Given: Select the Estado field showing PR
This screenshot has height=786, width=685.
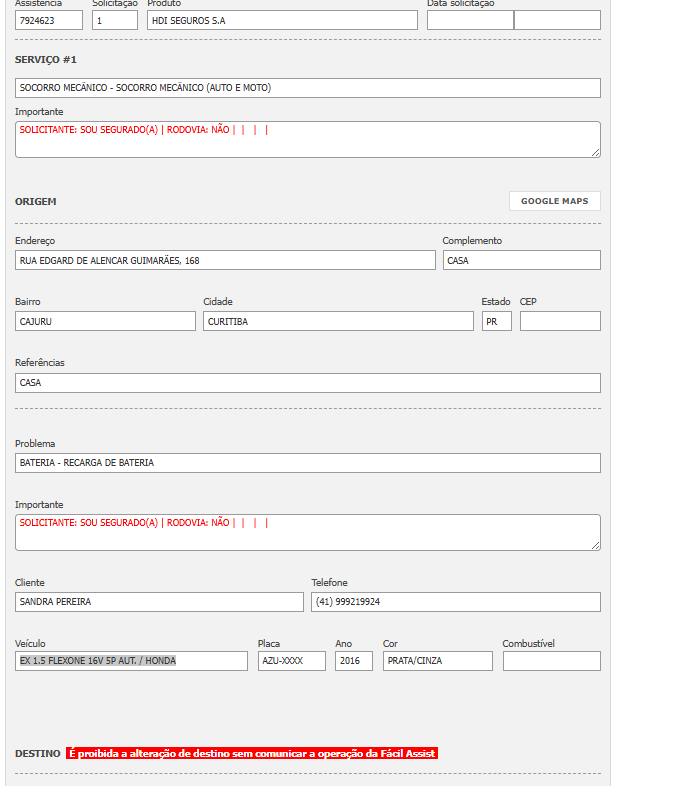Looking at the screenshot, I should pyautogui.click(x=496, y=321).
